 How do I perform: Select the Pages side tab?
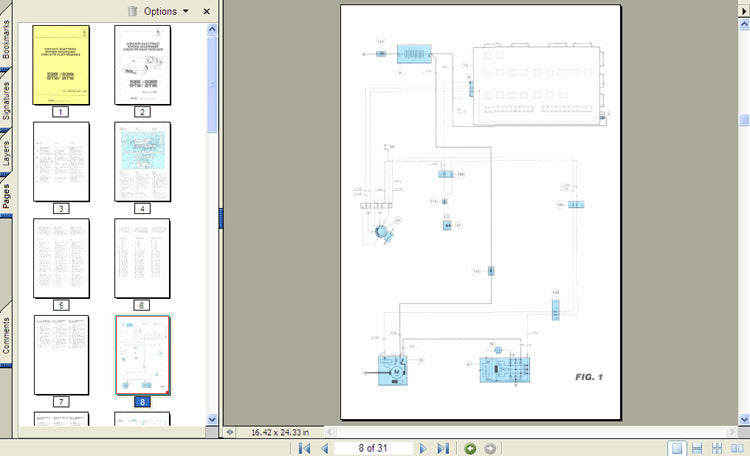pyautogui.click(x=6, y=197)
